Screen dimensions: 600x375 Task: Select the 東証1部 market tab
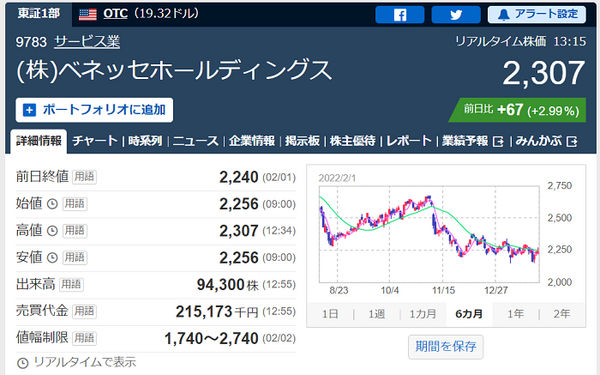(x=39, y=14)
